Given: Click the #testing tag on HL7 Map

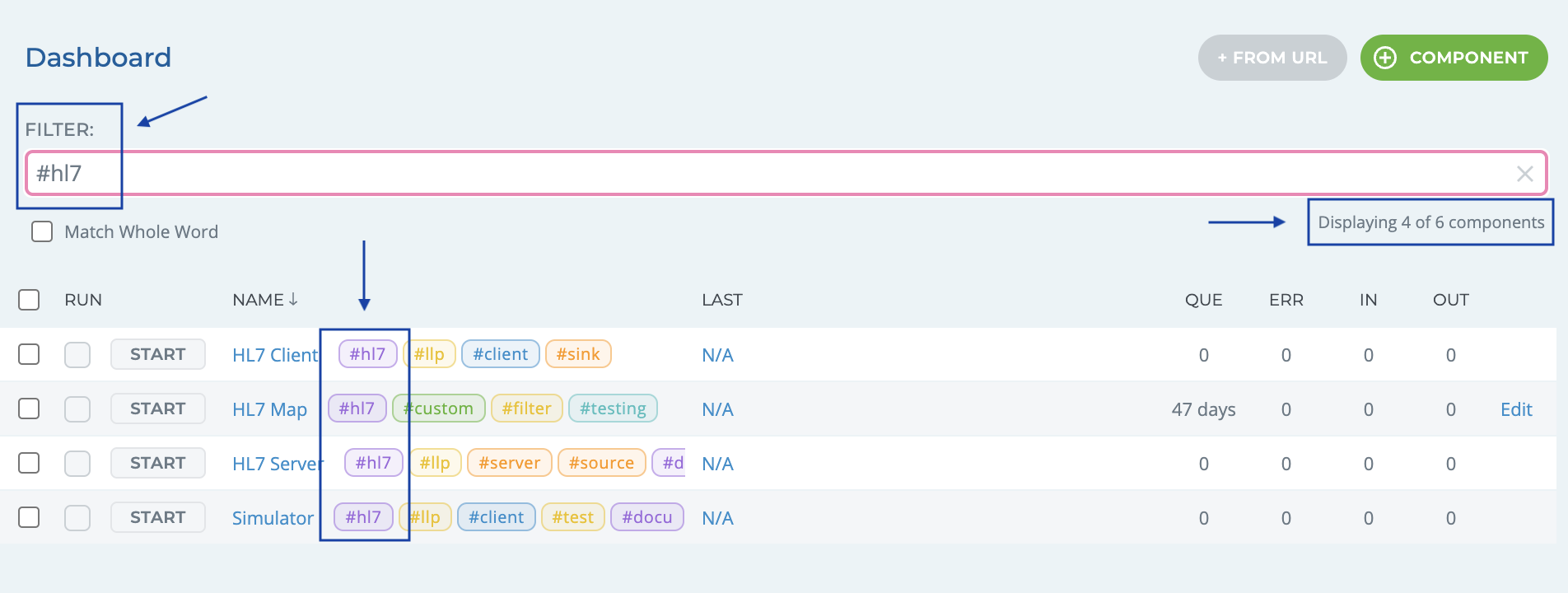Looking at the screenshot, I should 613,409.
